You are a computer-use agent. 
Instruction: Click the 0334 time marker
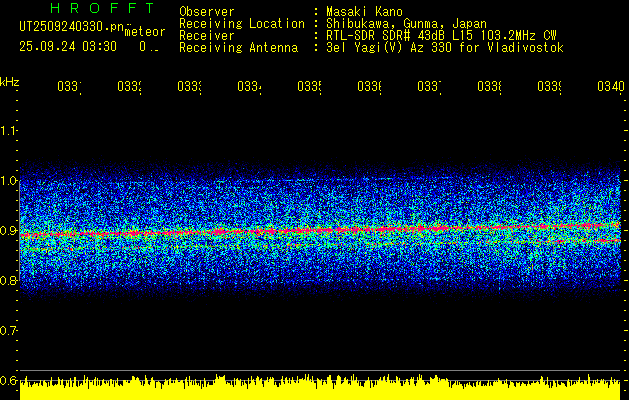click(249, 86)
